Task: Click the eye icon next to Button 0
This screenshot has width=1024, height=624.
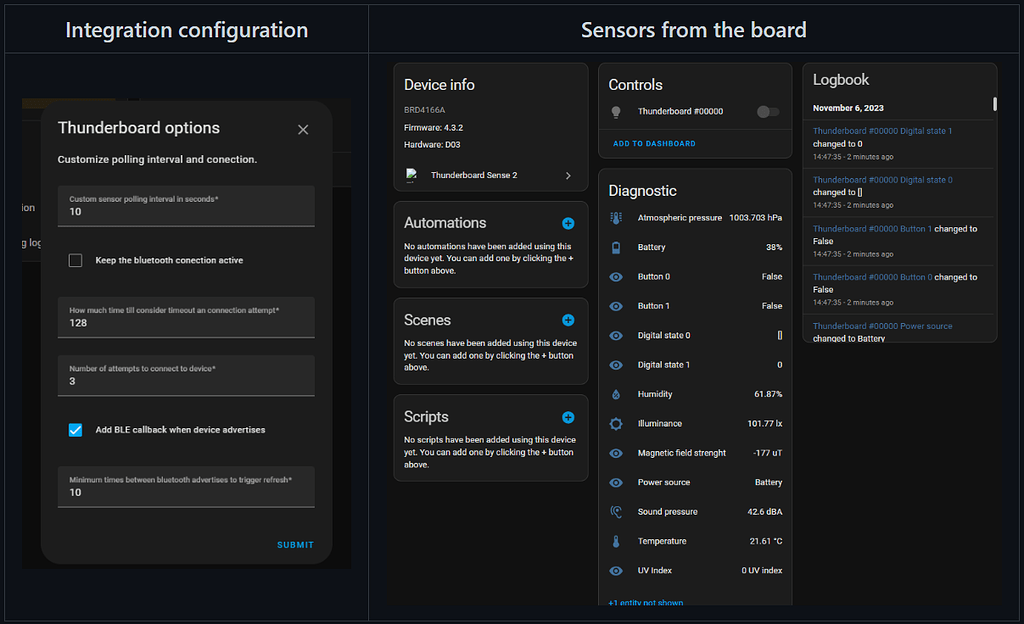Action: point(616,276)
